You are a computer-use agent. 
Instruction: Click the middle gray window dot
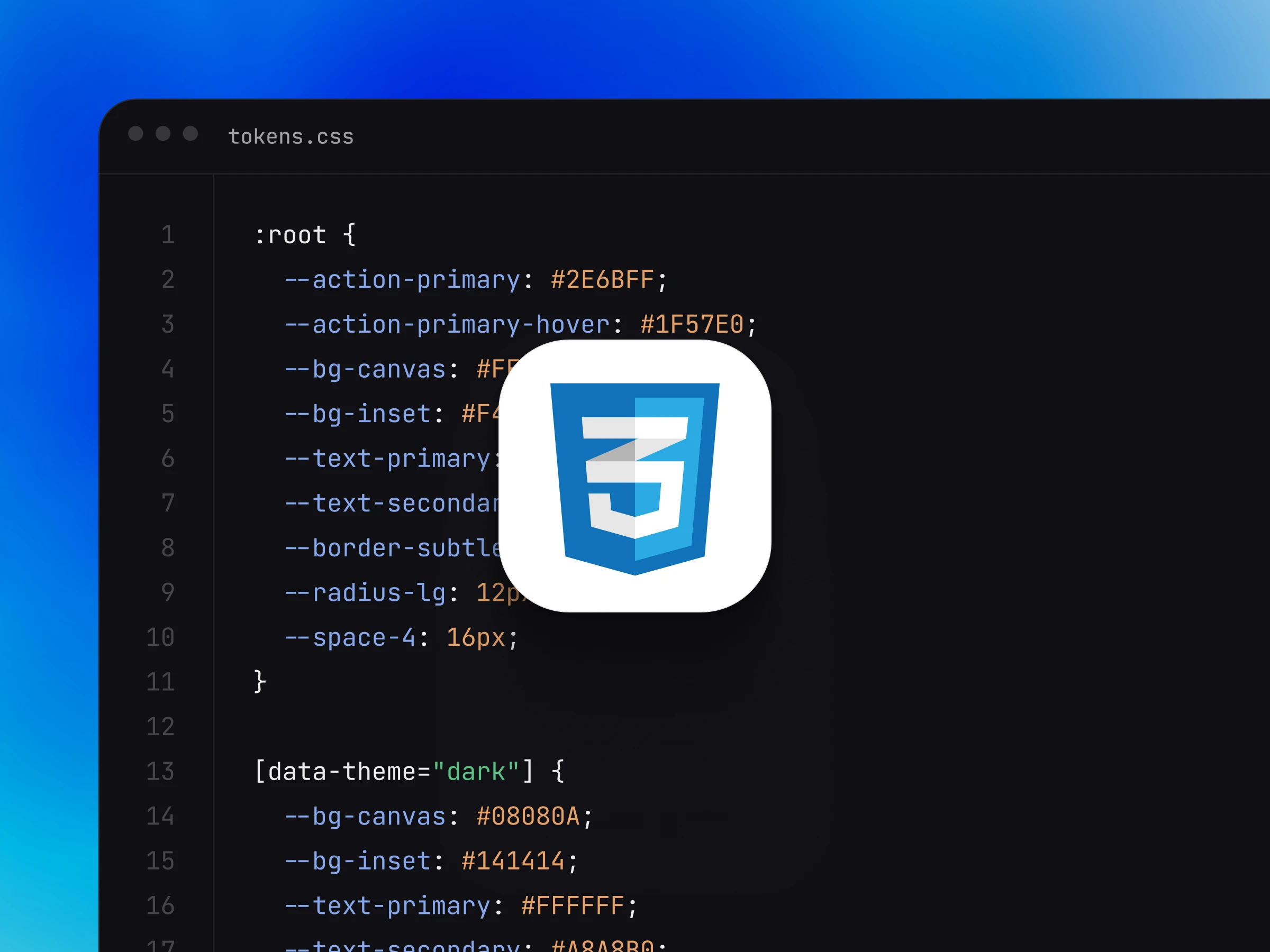163,134
